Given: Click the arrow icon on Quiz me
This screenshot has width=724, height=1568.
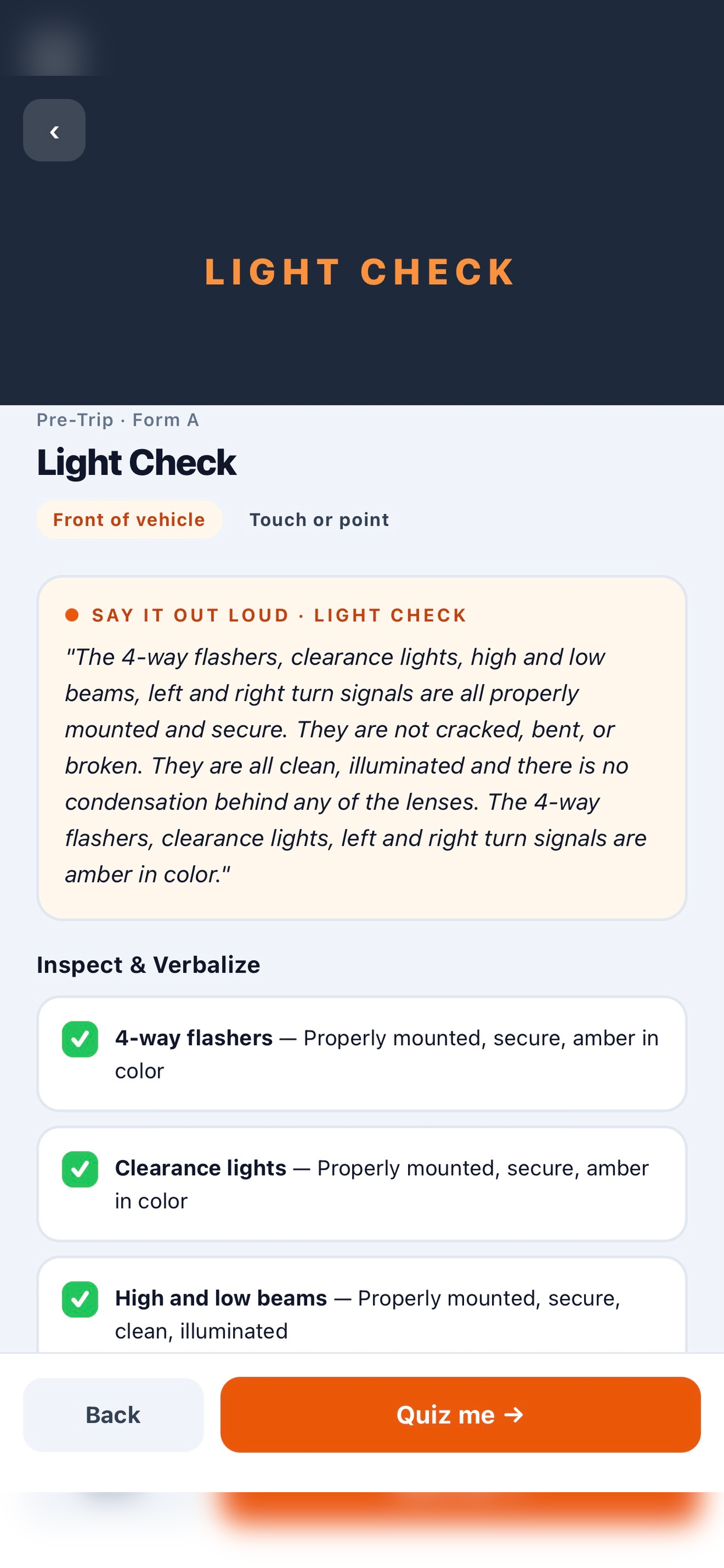Looking at the screenshot, I should point(514,1415).
